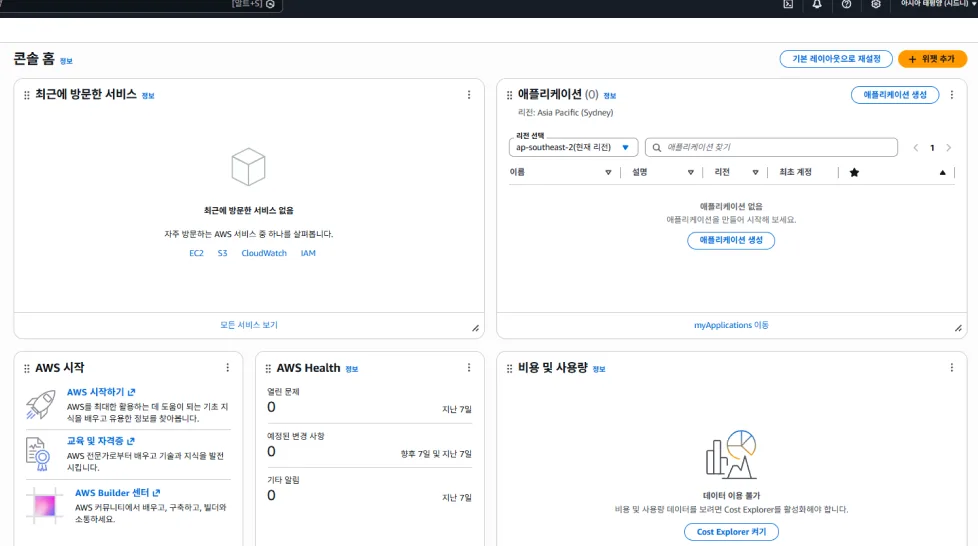978x546 pixels.
Task: Go to previous page in applications pagination
Action: pos(916,148)
